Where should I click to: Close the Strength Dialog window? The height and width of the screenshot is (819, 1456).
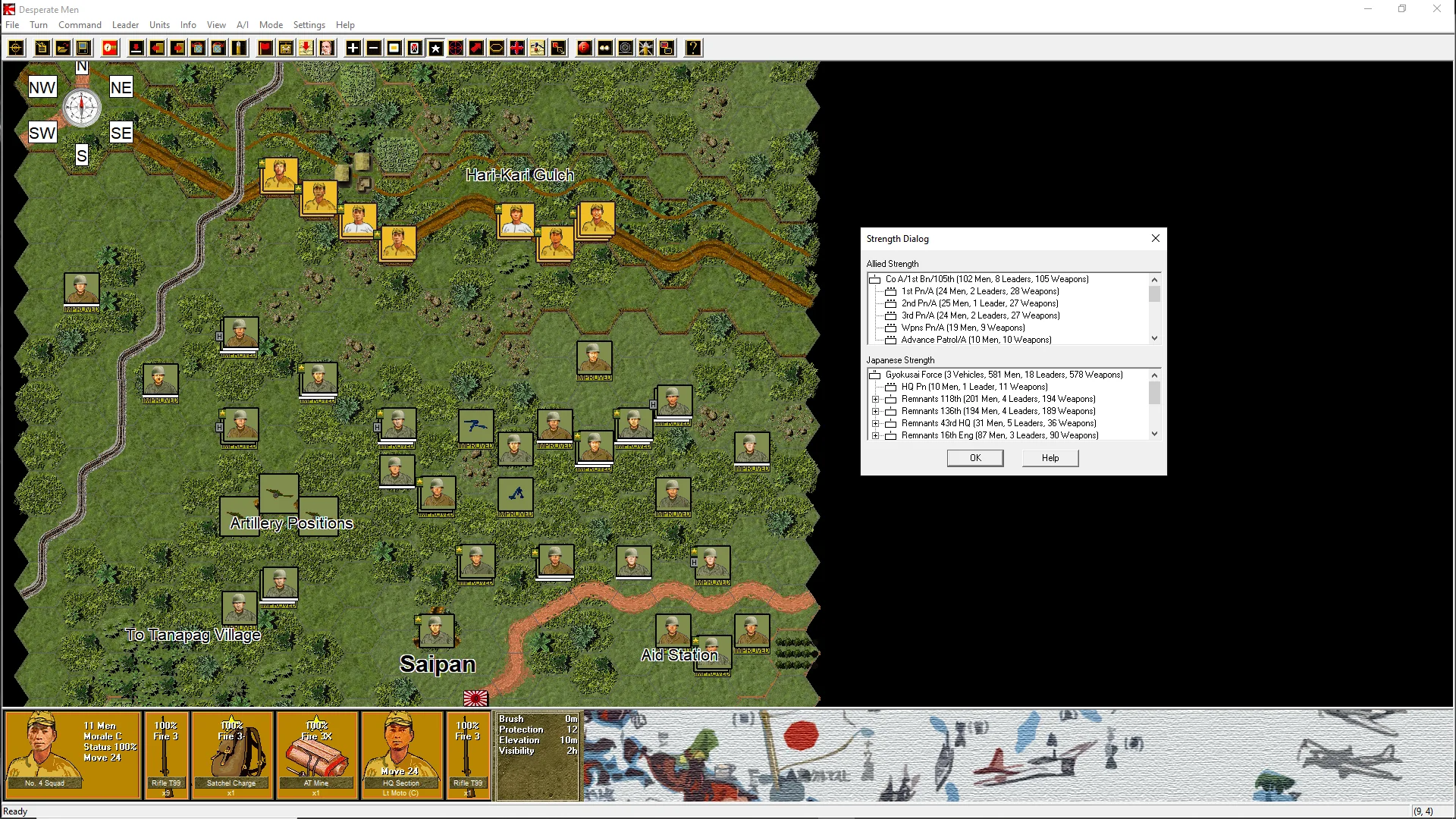1156,238
